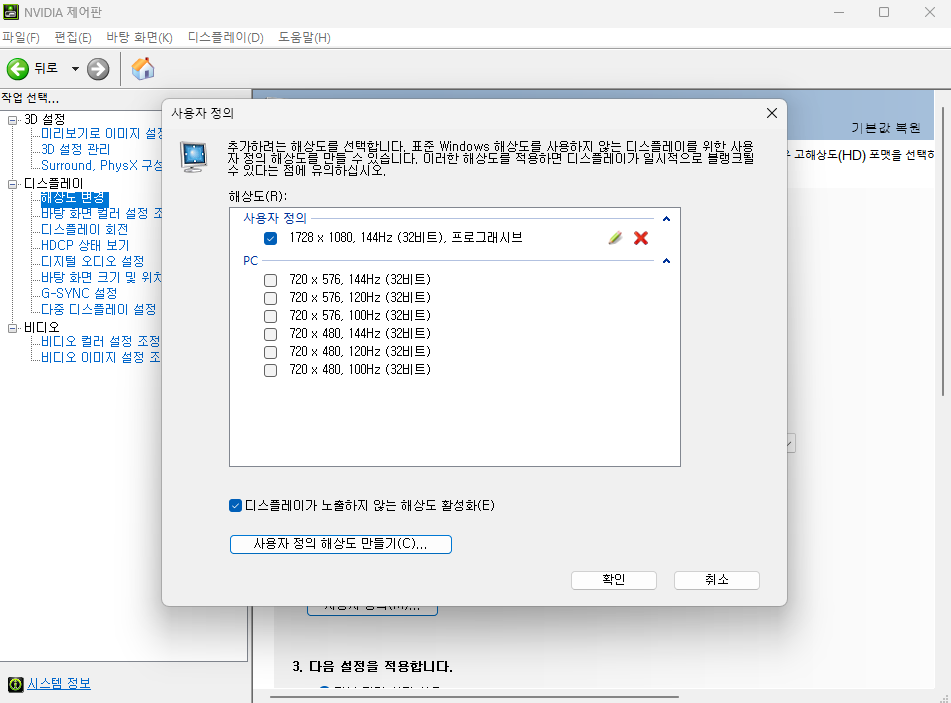Open the 도움말(H) menu

(304, 38)
